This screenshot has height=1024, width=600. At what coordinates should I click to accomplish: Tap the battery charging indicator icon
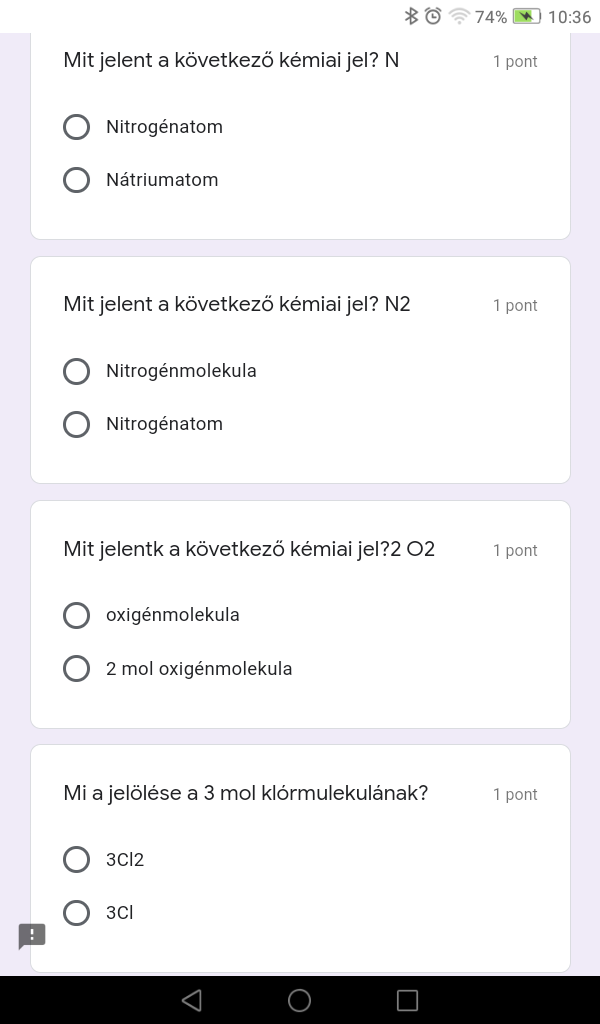(x=526, y=16)
